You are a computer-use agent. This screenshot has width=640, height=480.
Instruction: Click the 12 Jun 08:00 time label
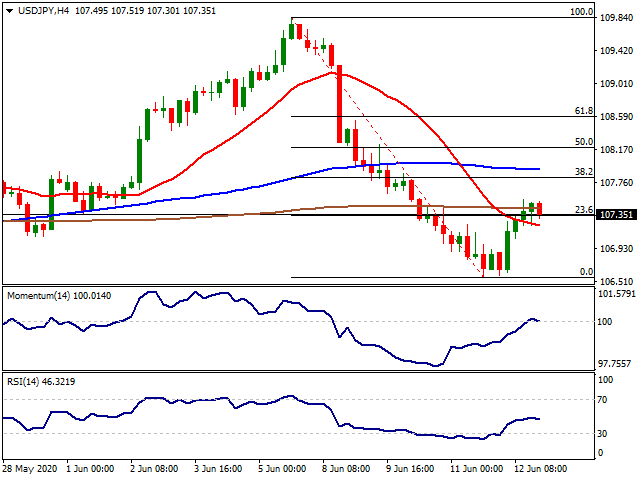tap(540, 469)
